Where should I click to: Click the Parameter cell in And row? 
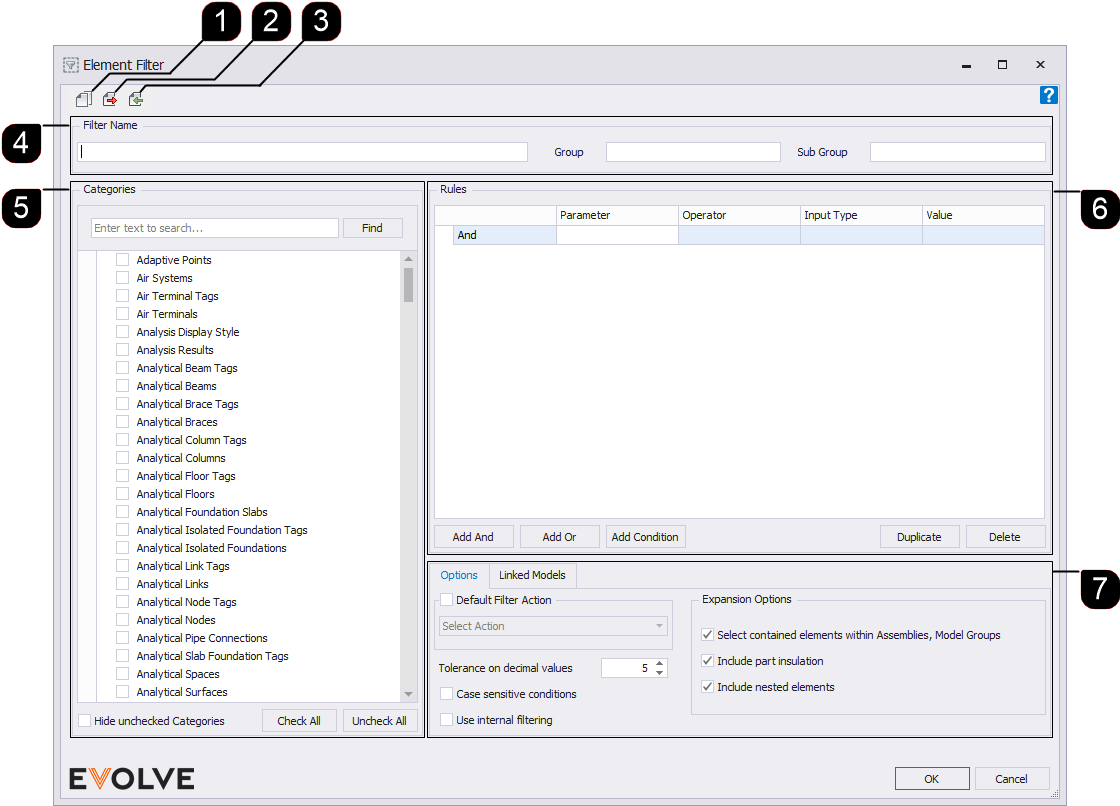tap(617, 235)
